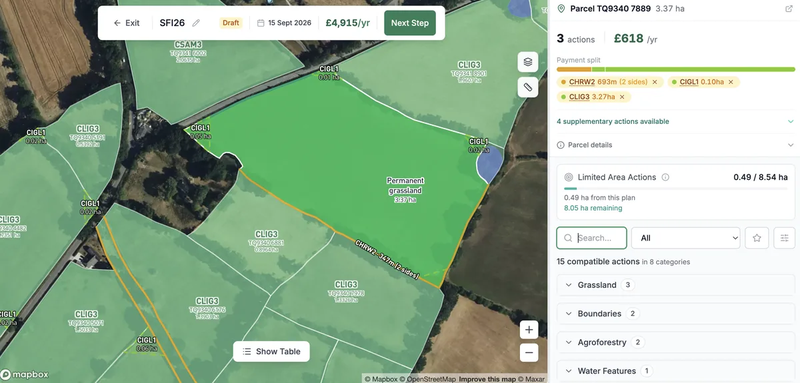Open the filter settings sliders icon
This screenshot has height=383, width=800.
[x=784, y=238]
